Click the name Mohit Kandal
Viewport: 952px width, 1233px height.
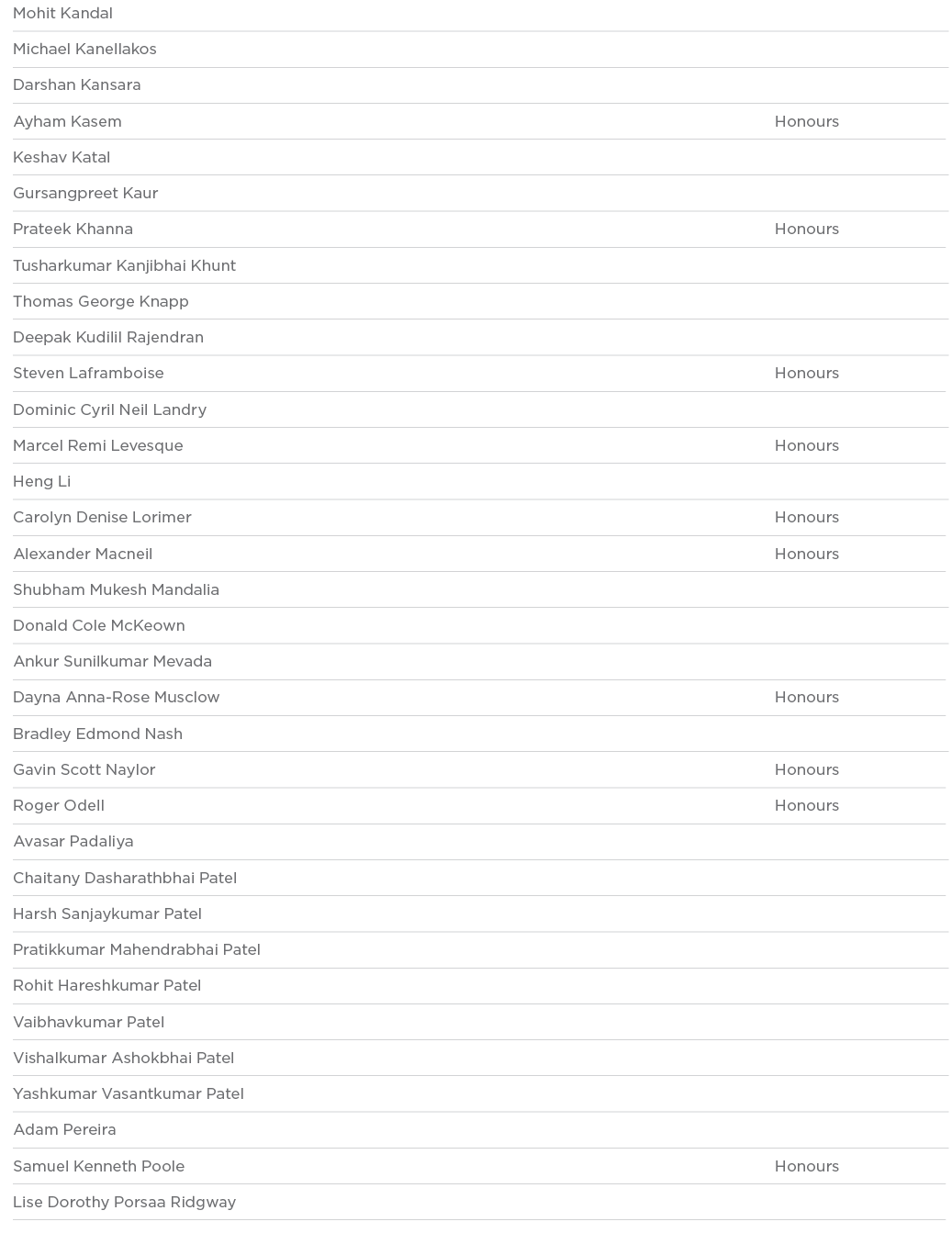coord(62,14)
